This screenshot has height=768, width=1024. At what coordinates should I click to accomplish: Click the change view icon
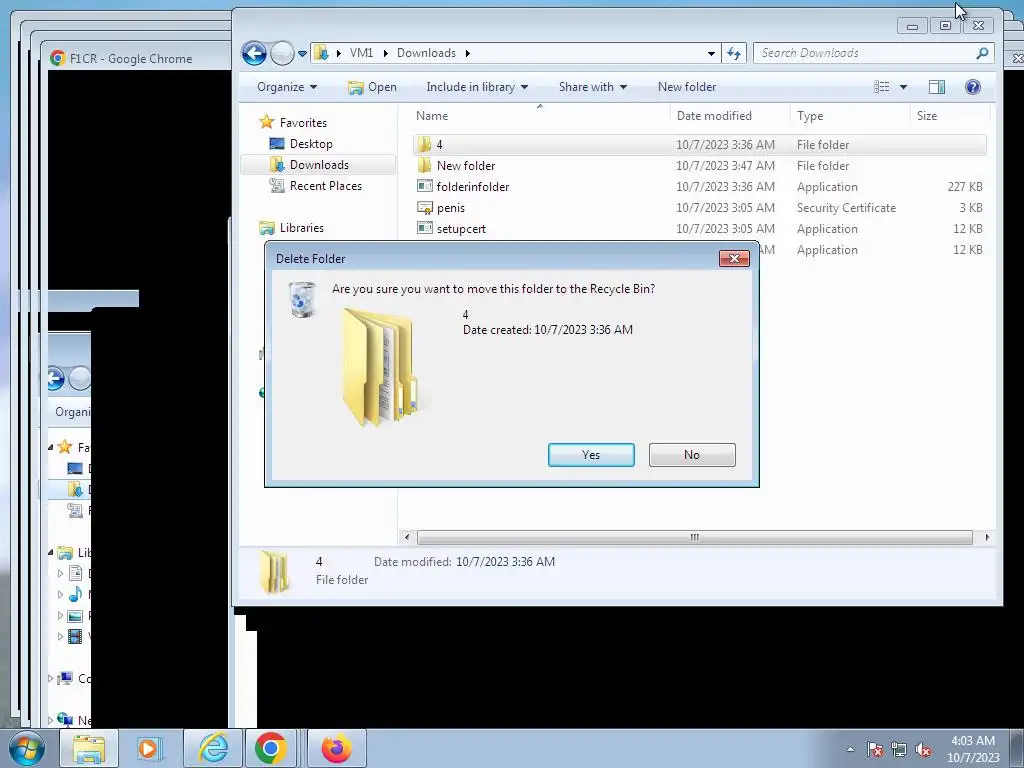coord(882,87)
